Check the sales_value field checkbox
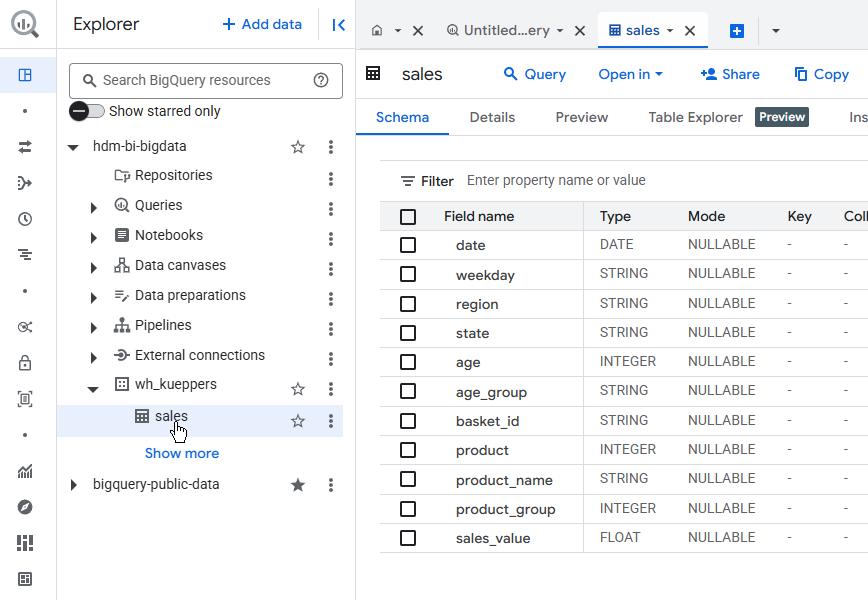868x600 pixels. (408, 538)
